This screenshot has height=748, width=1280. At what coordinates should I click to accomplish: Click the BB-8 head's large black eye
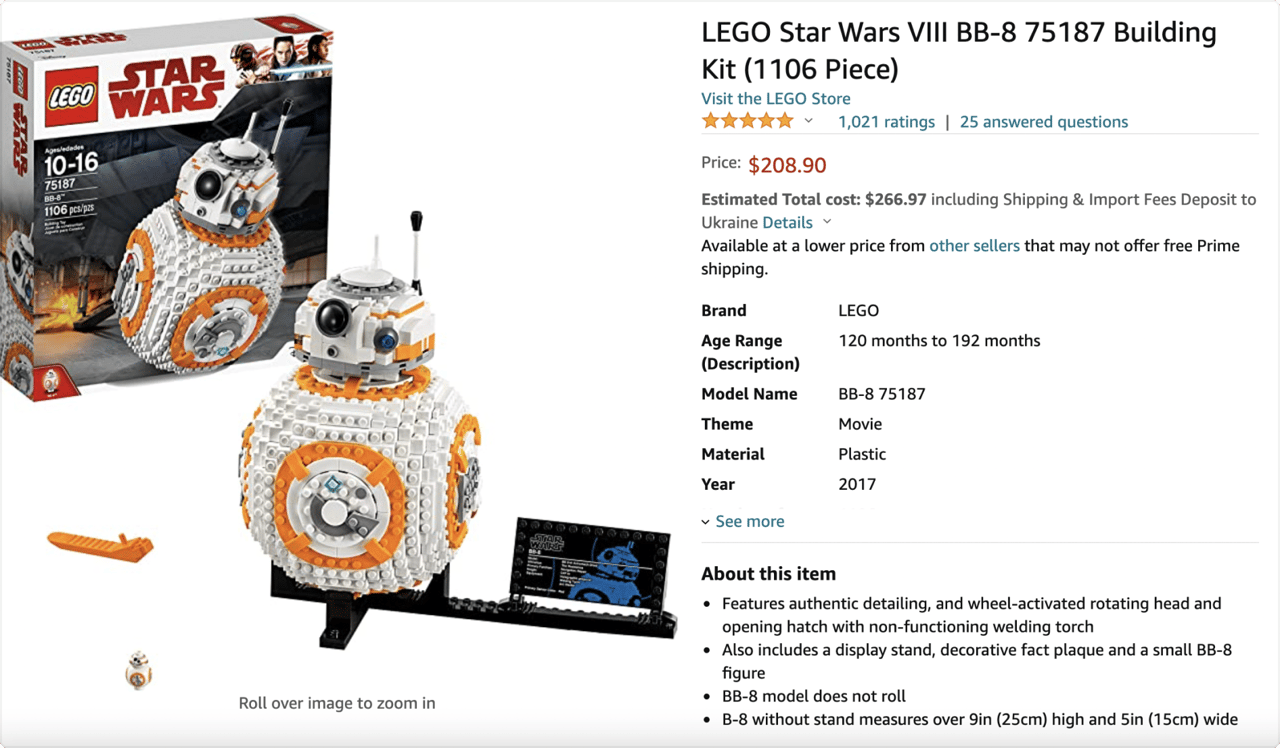coord(333,319)
